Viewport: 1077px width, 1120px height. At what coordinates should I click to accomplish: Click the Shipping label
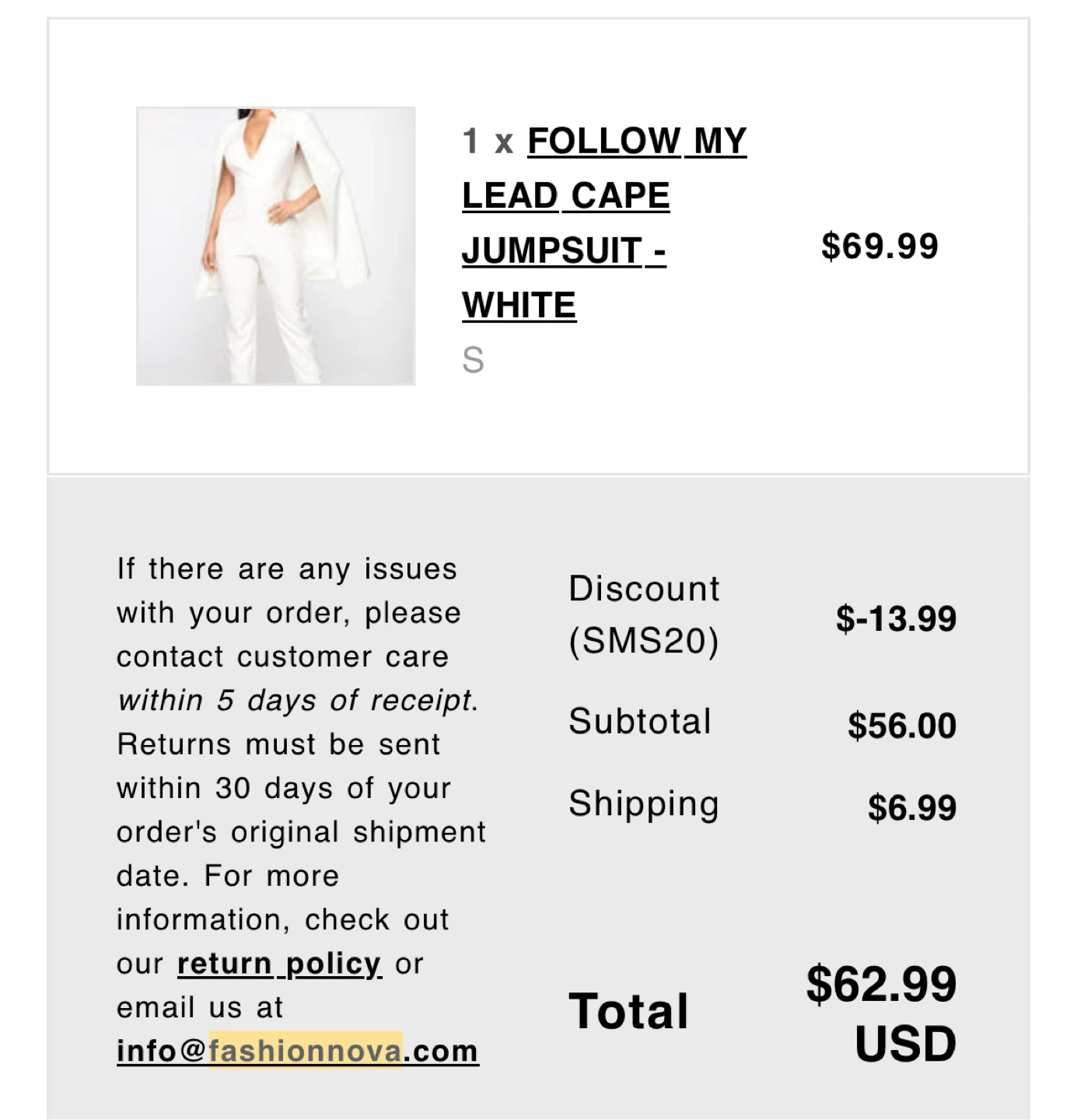click(644, 804)
